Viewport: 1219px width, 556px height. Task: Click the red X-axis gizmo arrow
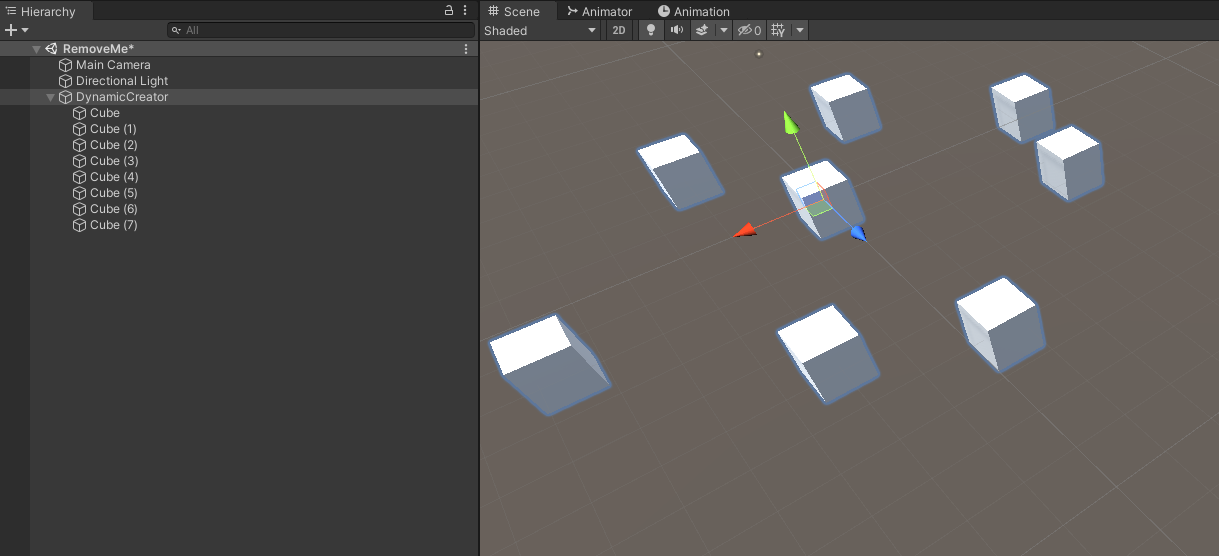click(745, 231)
